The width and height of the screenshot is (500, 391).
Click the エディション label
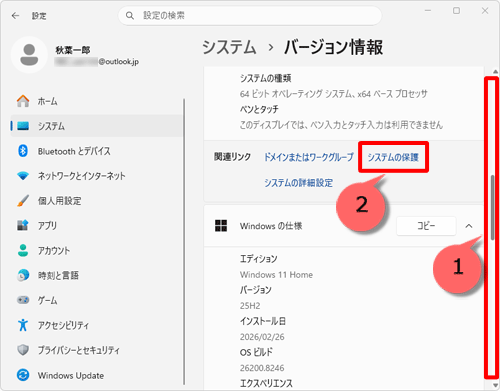coord(259,259)
